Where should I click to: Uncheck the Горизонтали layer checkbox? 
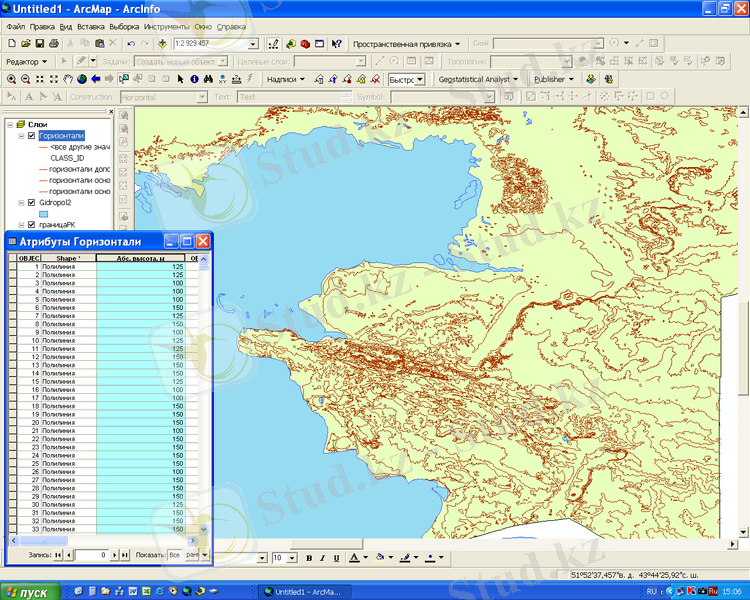[31, 135]
